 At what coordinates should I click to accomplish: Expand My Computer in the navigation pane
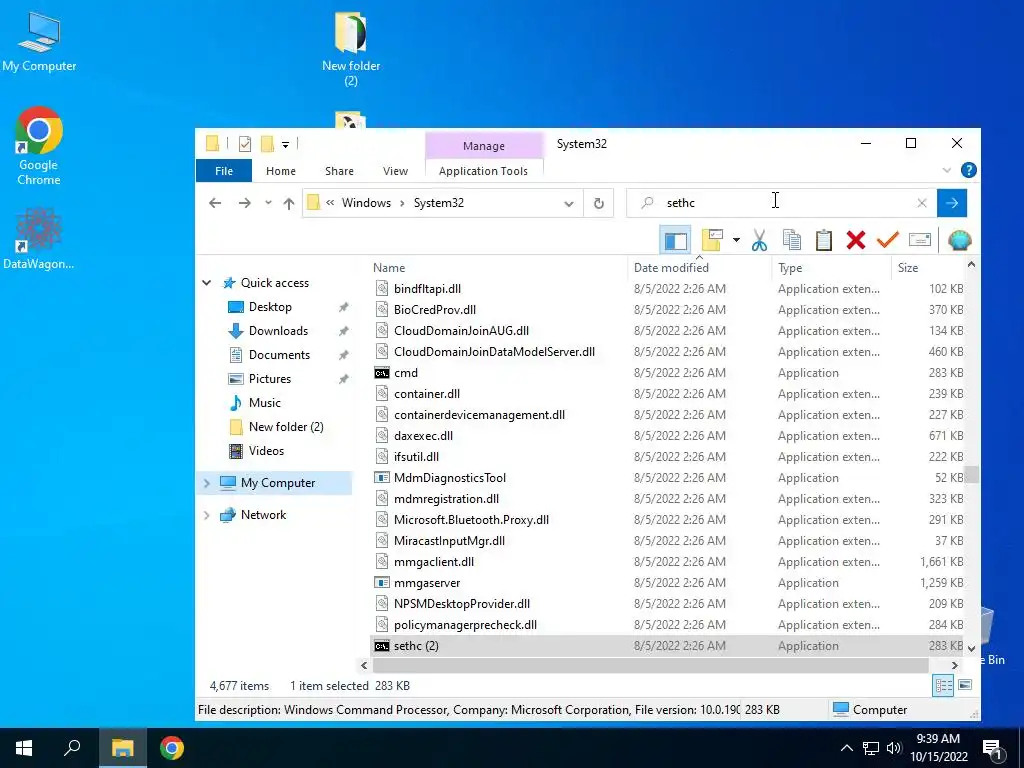coord(206,483)
